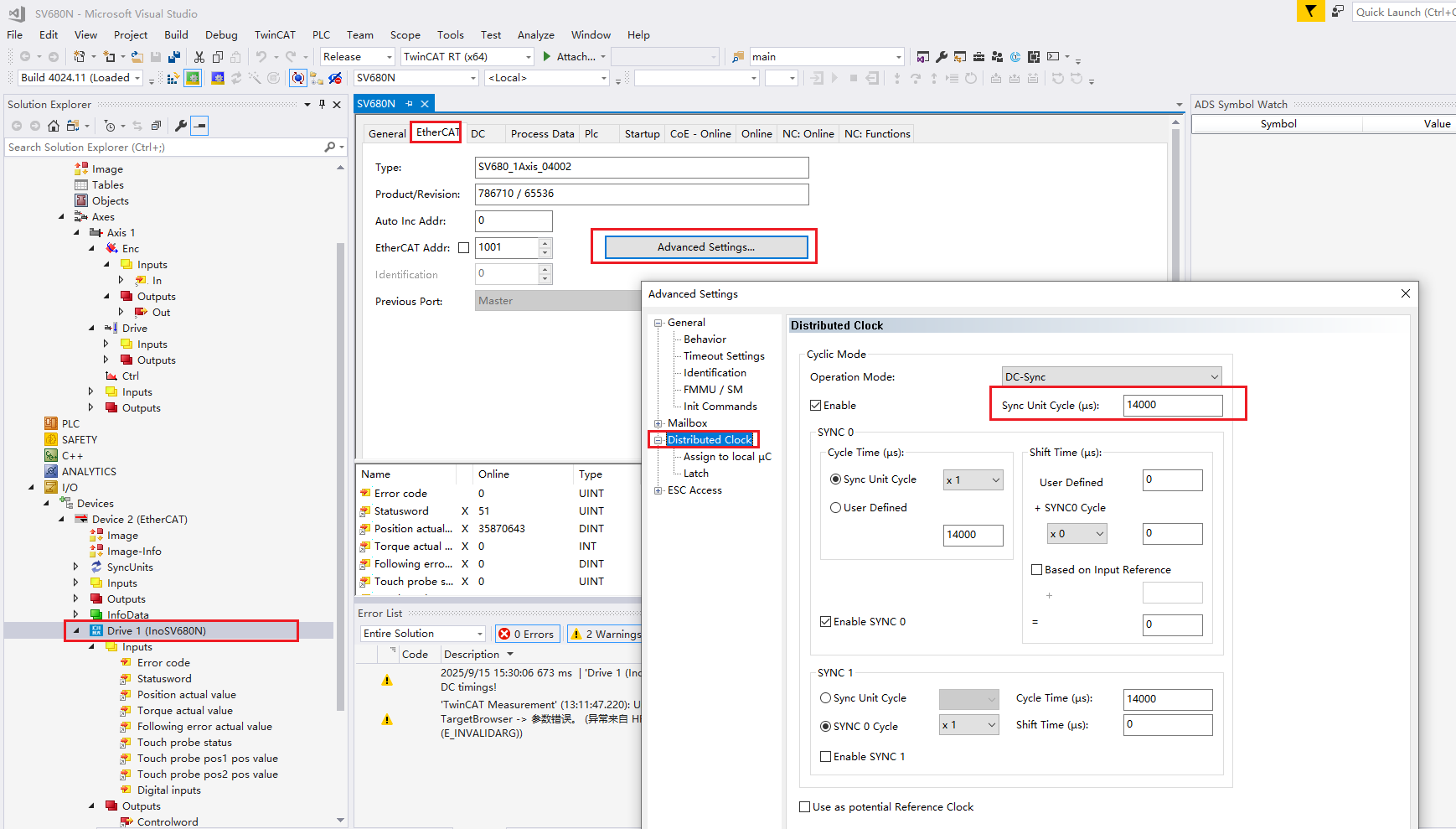Click the wrench icon right of main box
This screenshot has height=829, width=1456.
[x=942, y=57]
